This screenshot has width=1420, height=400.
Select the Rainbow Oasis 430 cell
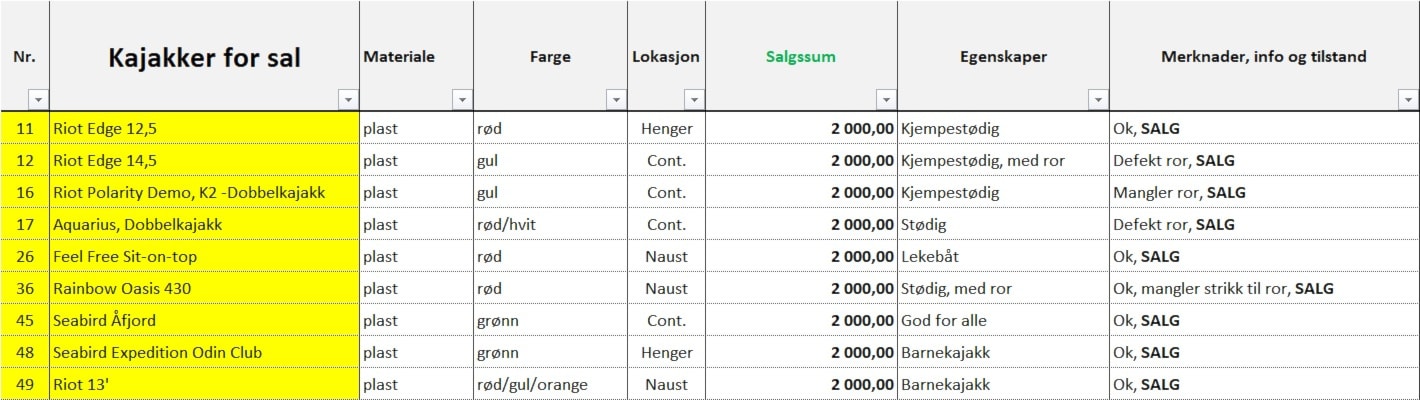204,288
